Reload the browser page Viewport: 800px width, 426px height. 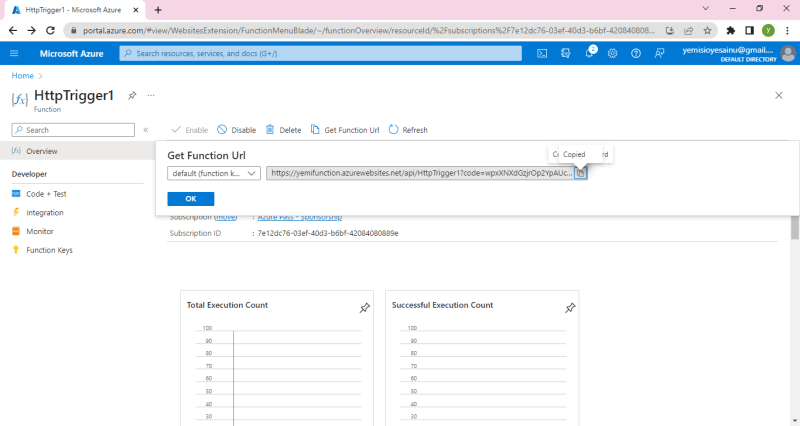[x=50, y=31]
